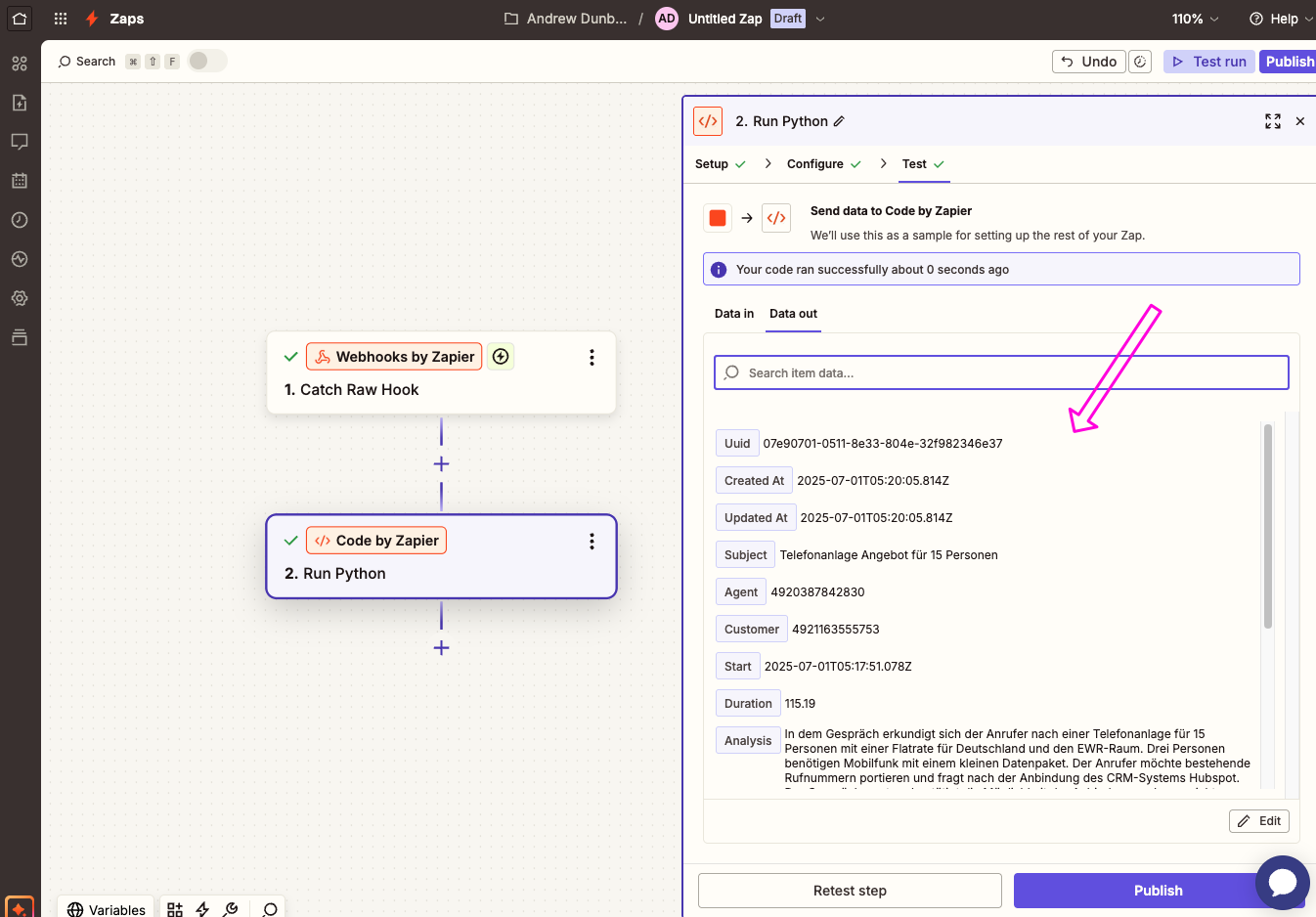Open the three-dot menu on Run Python step
The width and height of the screenshot is (1316, 917).
click(592, 542)
